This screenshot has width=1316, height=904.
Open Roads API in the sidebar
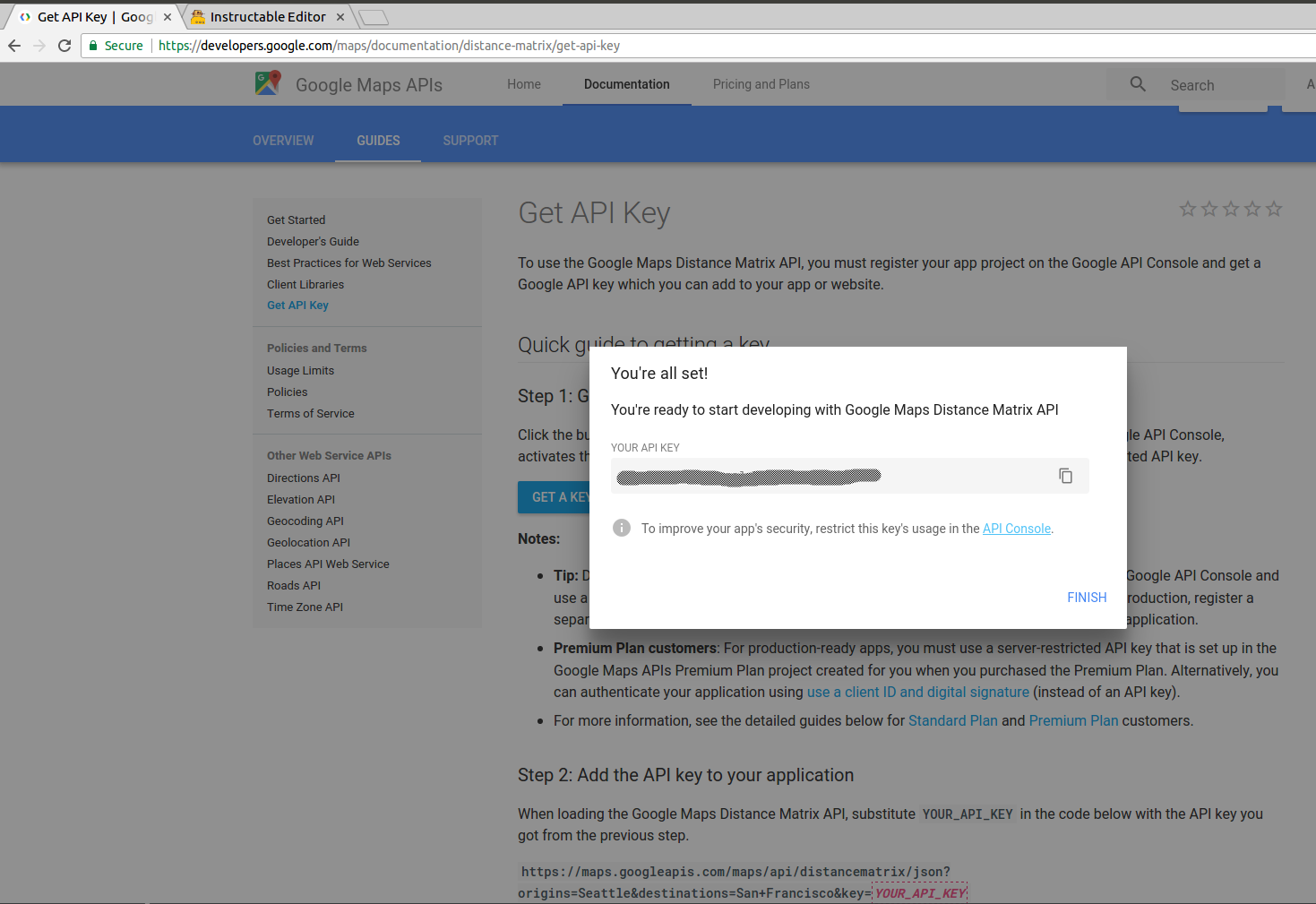point(294,585)
